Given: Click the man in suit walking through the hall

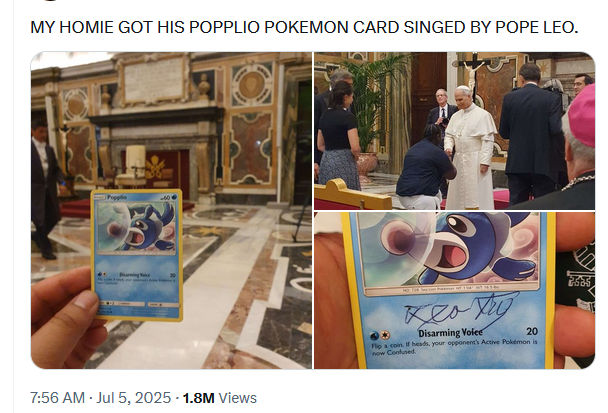Looking at the screenshot, I should (x=46, y=190).
